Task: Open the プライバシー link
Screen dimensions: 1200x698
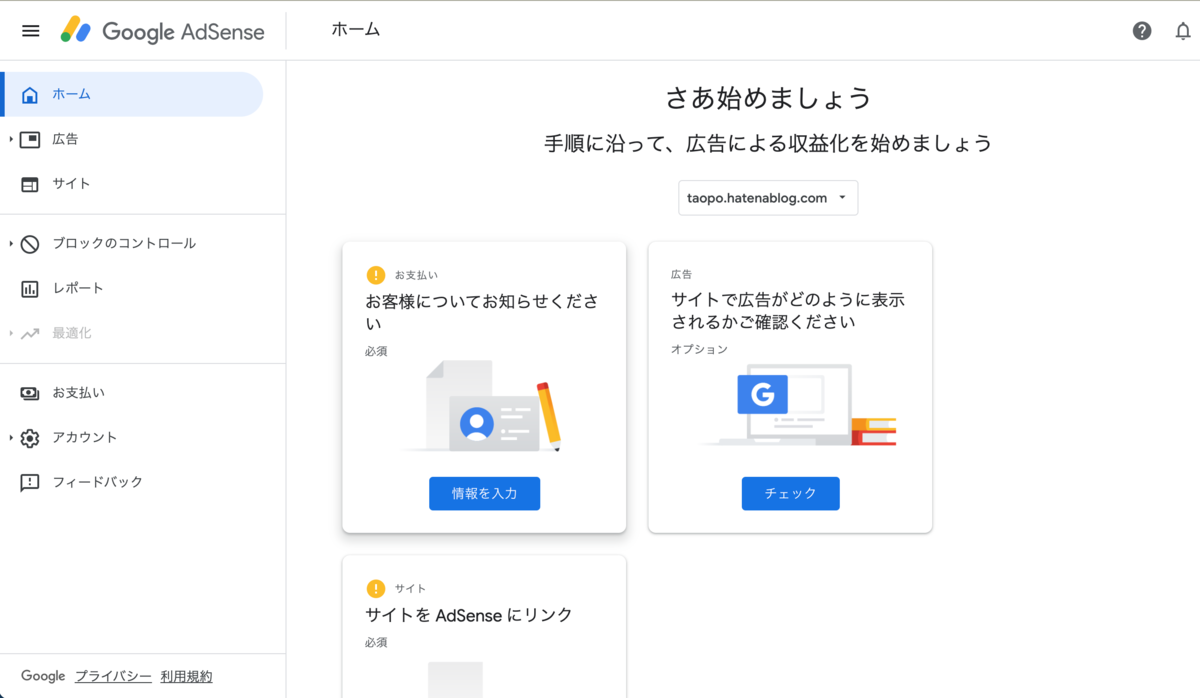Action: (113, 677)
